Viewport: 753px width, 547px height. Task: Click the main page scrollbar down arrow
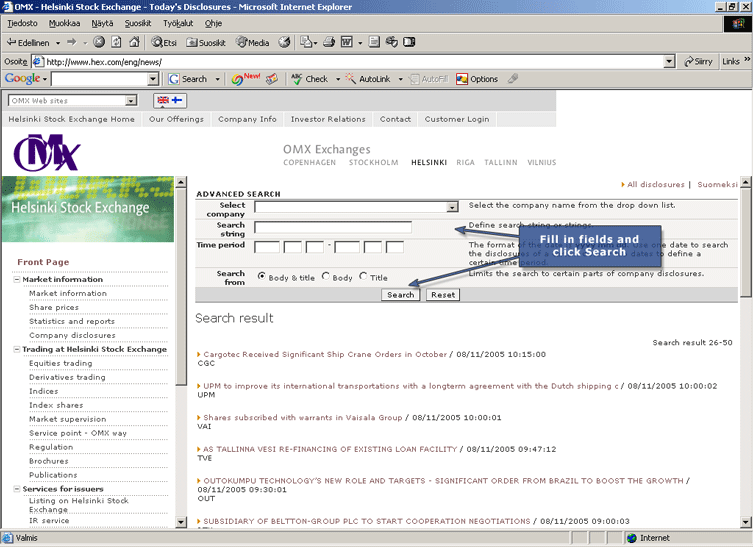click(x=745, y=522)
